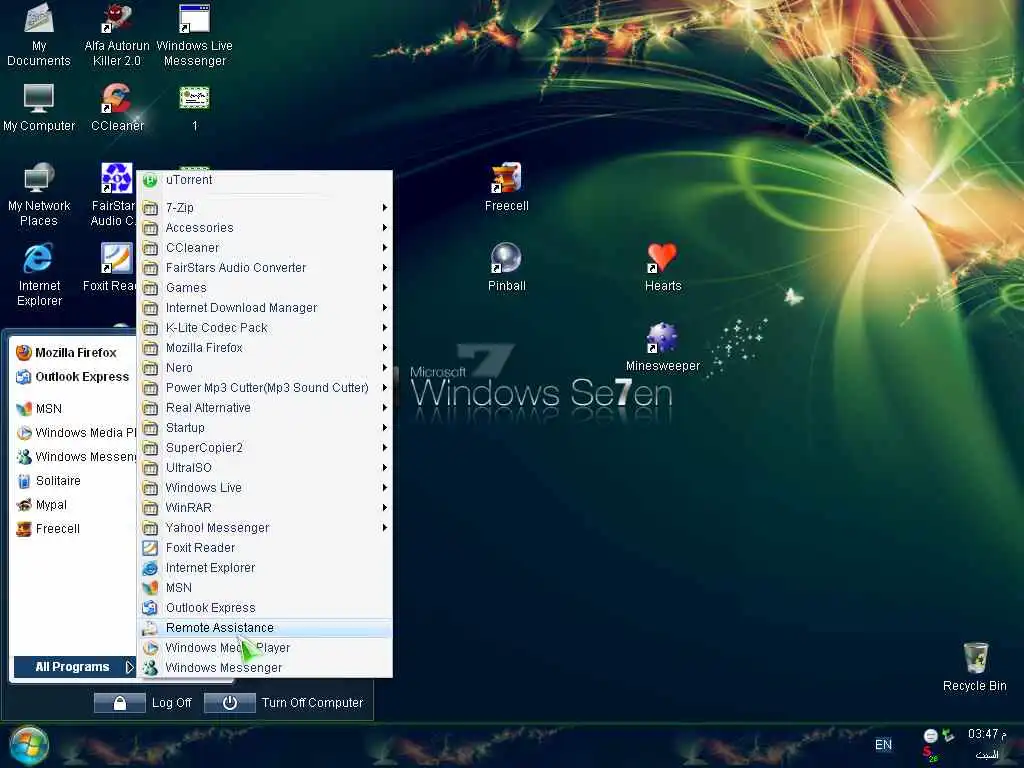The height and width of the screenshot is (768, 1024).
Task: Launch Windows Messenger from programs list
Action: coord(266,668)
